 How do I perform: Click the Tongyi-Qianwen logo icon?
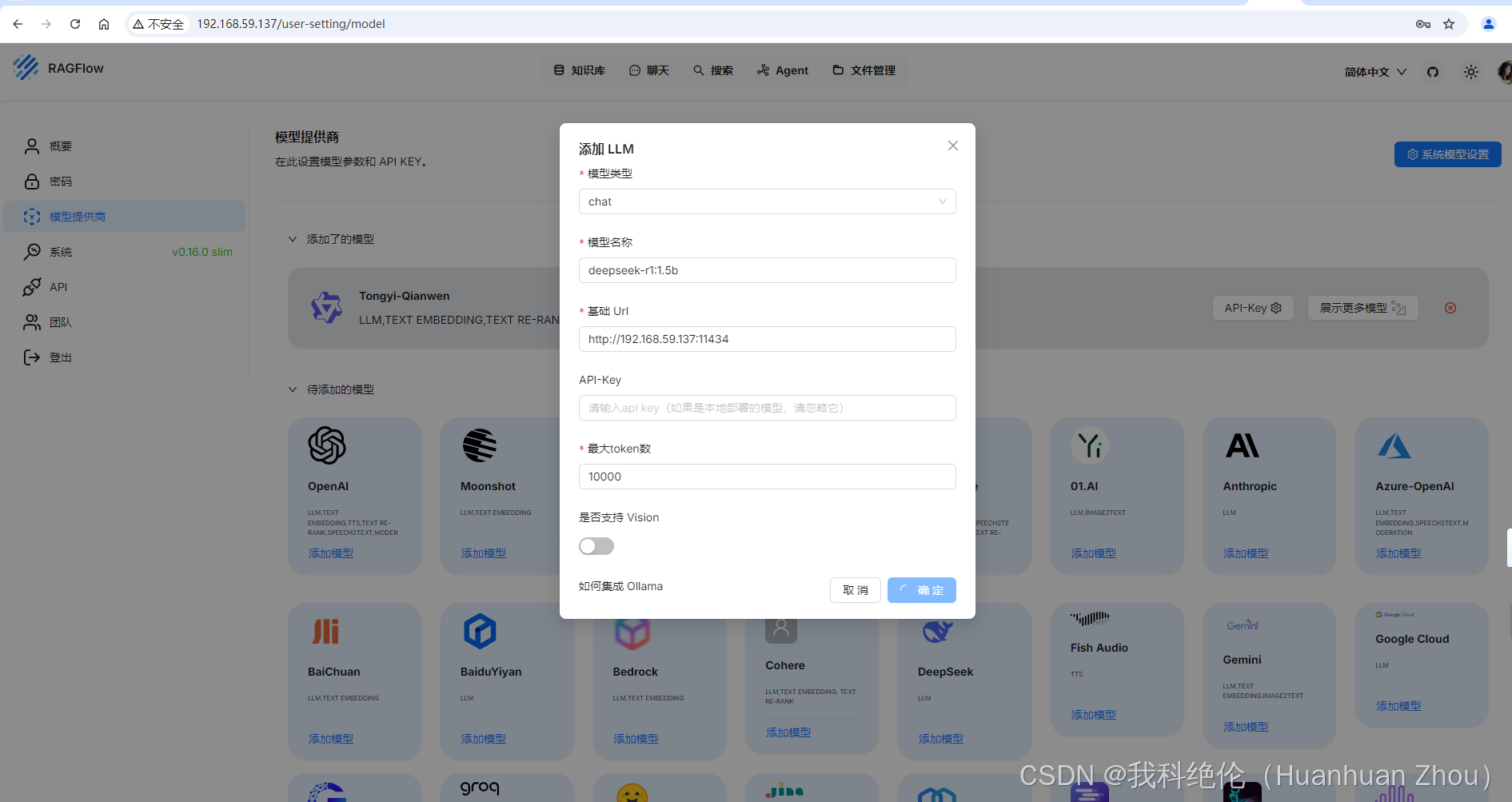[x=326, y=307]
